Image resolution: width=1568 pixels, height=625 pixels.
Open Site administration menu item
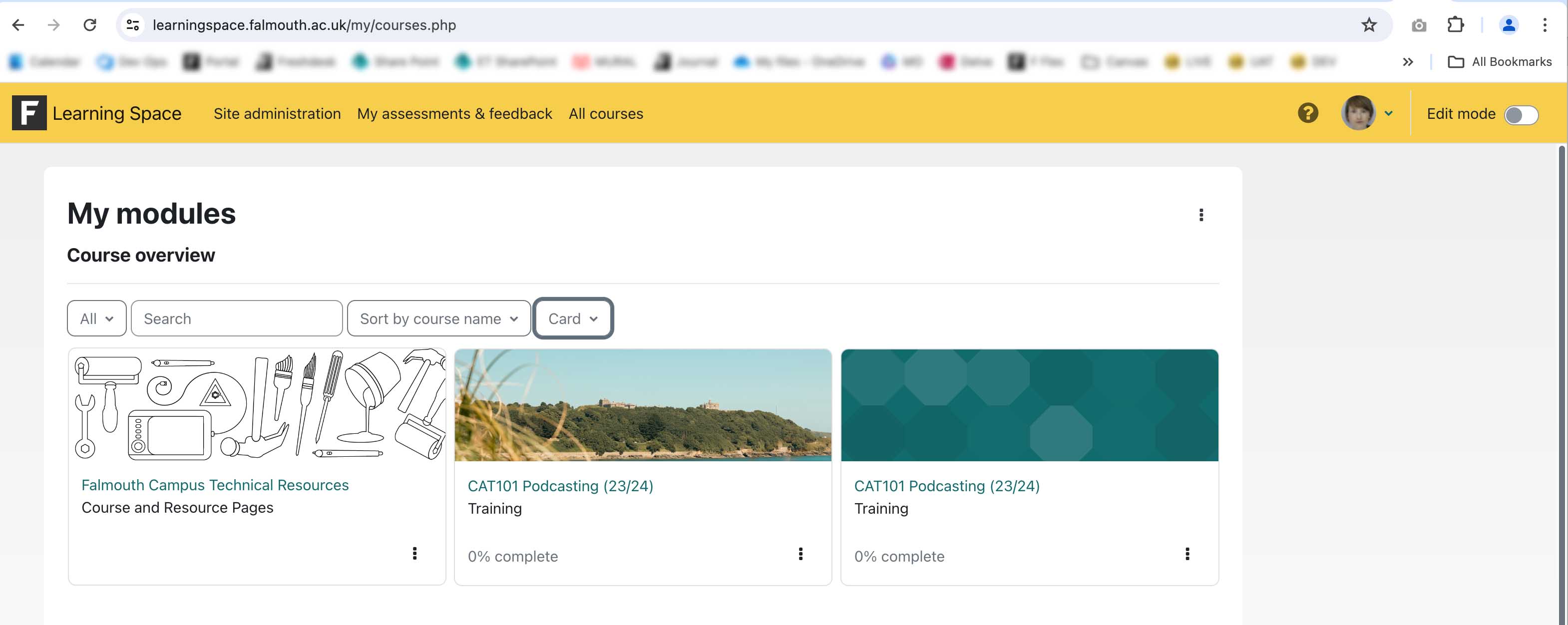coord(277,114)
